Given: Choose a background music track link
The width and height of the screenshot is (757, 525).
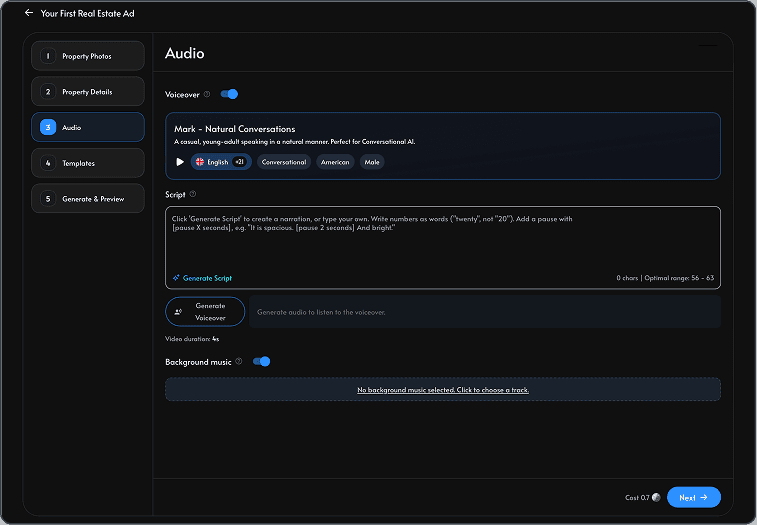Looking at the screenshot, I should pos(443,390).
